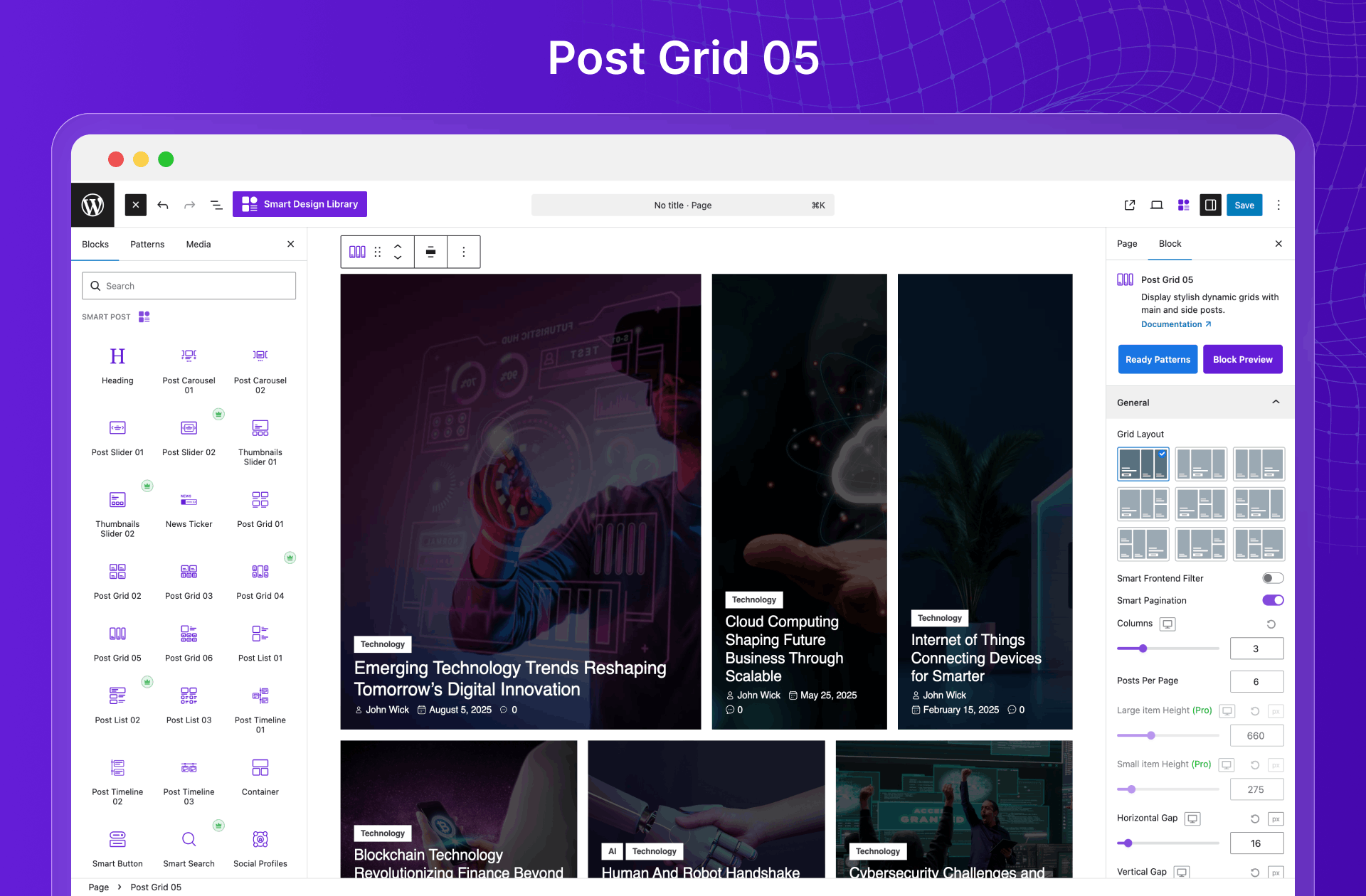Click the view page external link icon

(1129, 205)
